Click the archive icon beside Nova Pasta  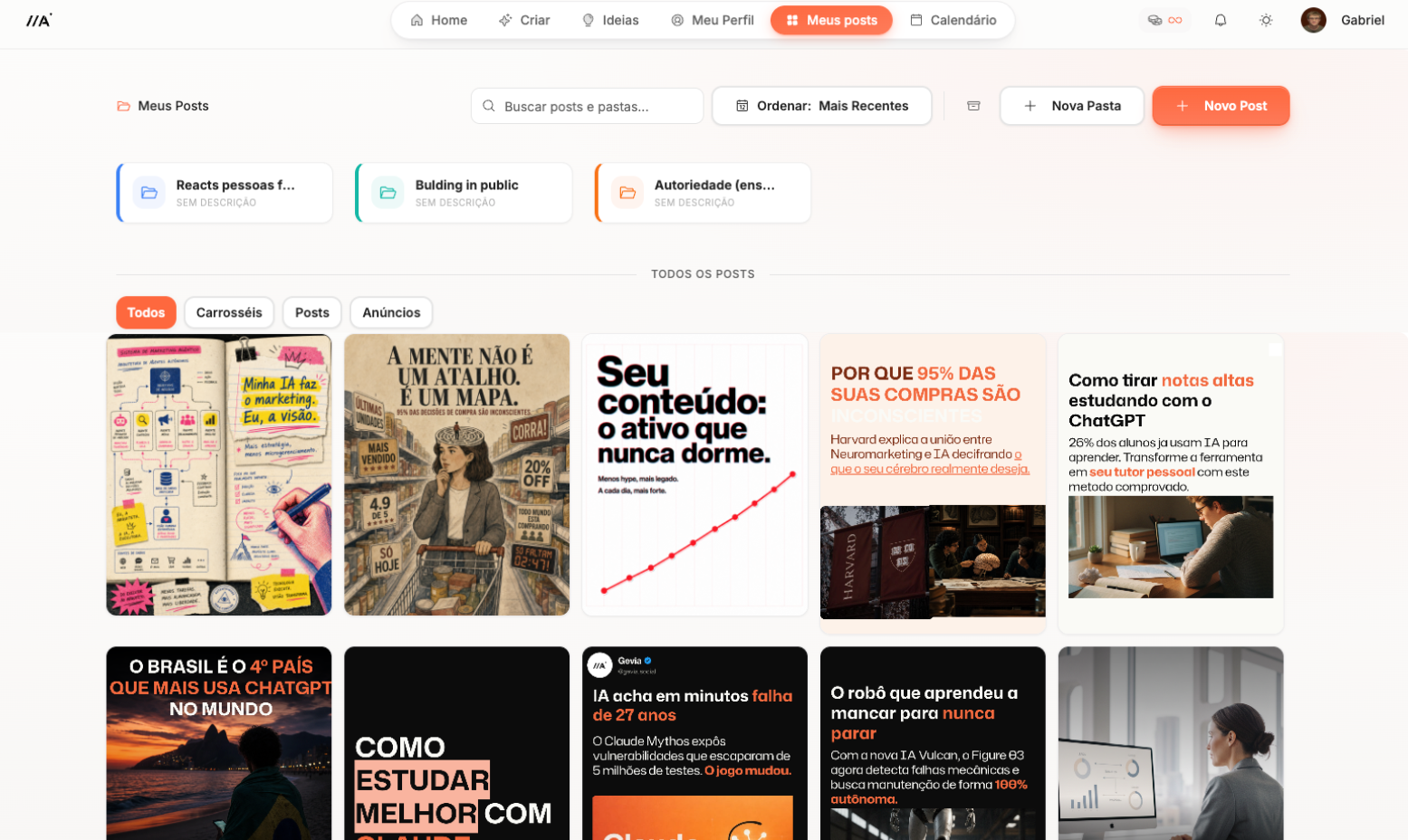973,106
